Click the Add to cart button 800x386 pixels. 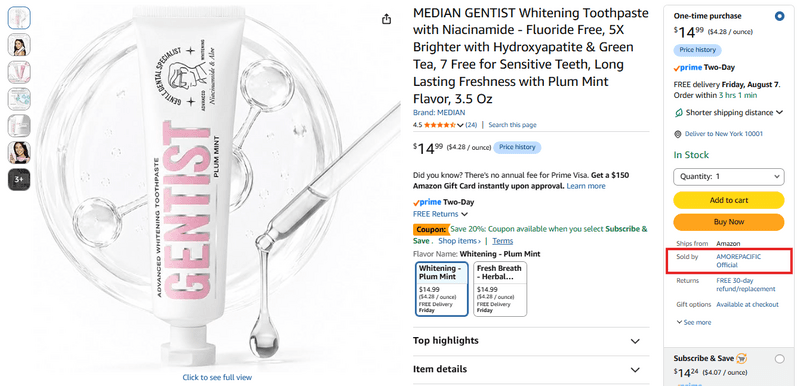(x=729, y=200)
